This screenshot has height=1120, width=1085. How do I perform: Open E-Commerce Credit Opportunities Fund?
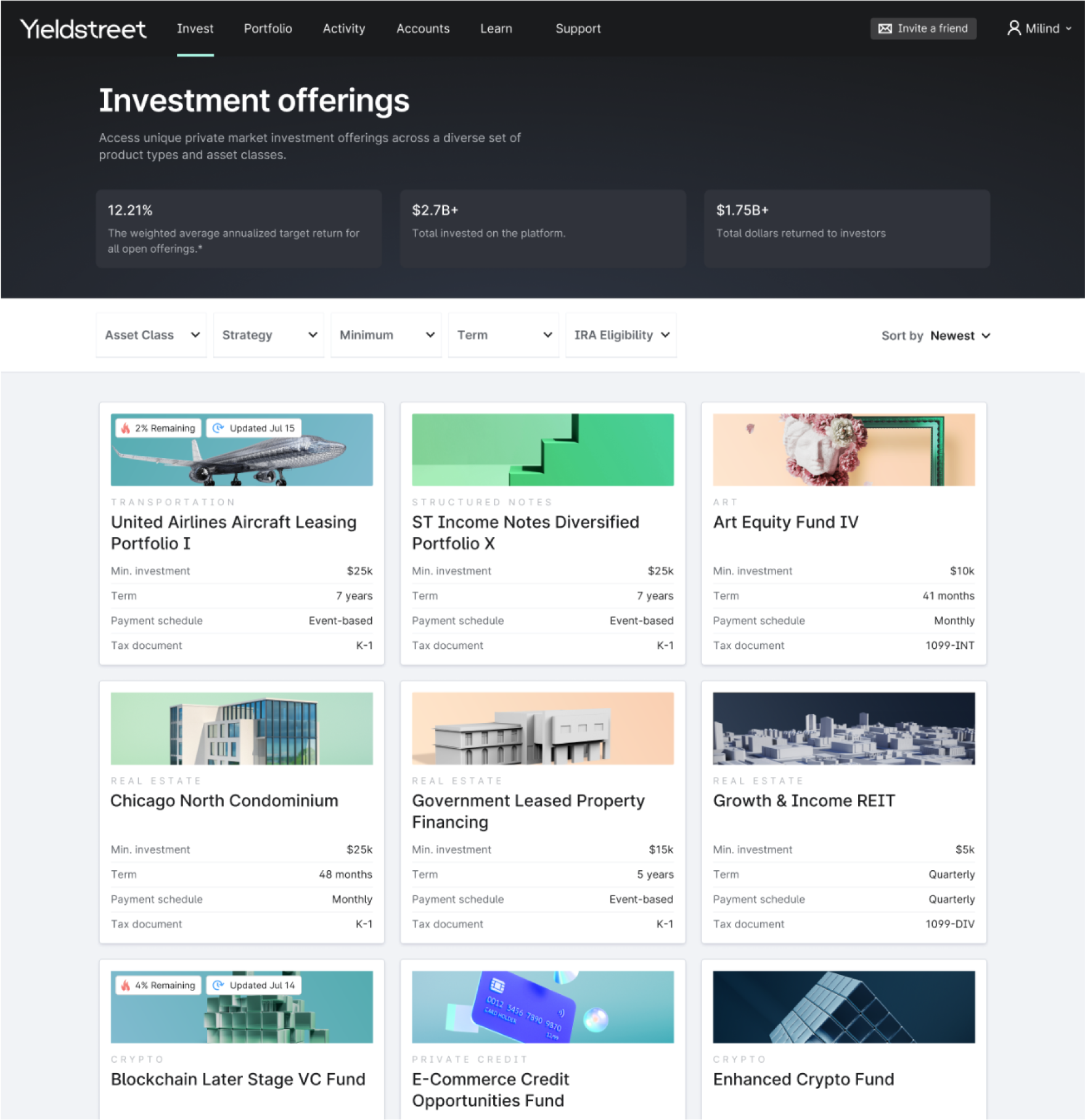(x=490, y=1090)
